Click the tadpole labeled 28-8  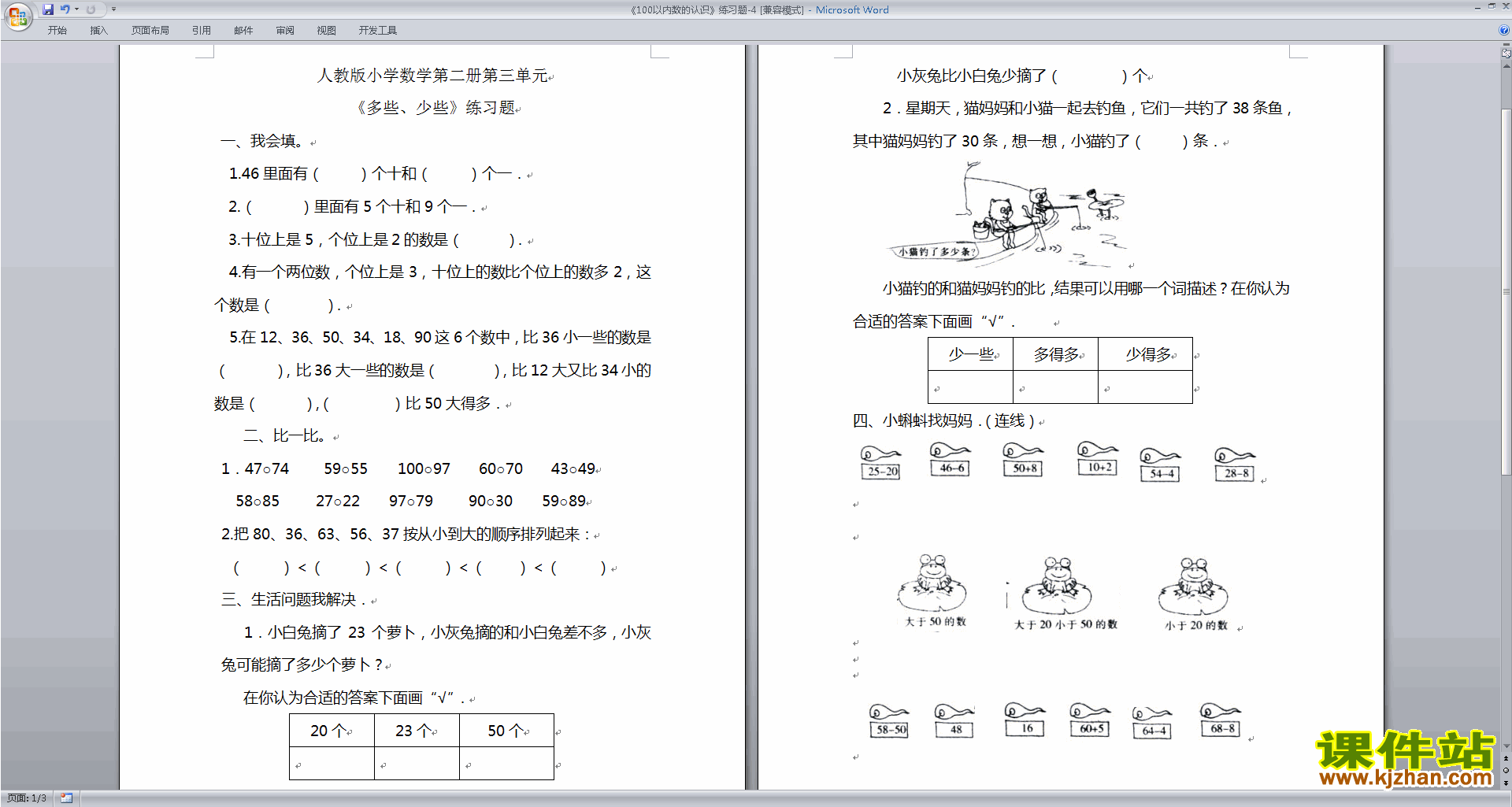coord(1235,464)
